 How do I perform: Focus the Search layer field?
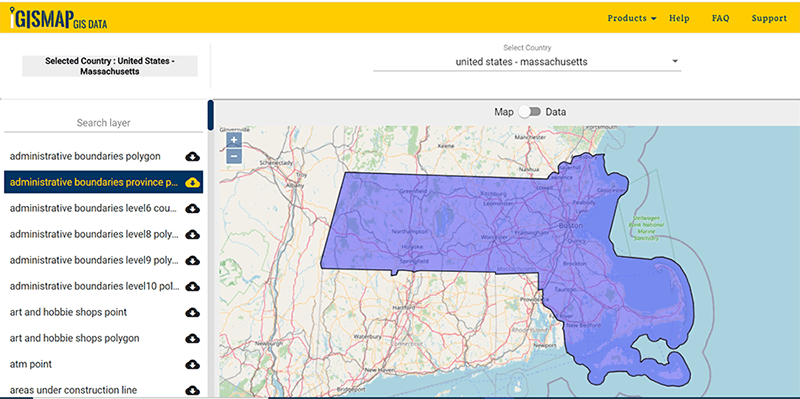(104, 123)
